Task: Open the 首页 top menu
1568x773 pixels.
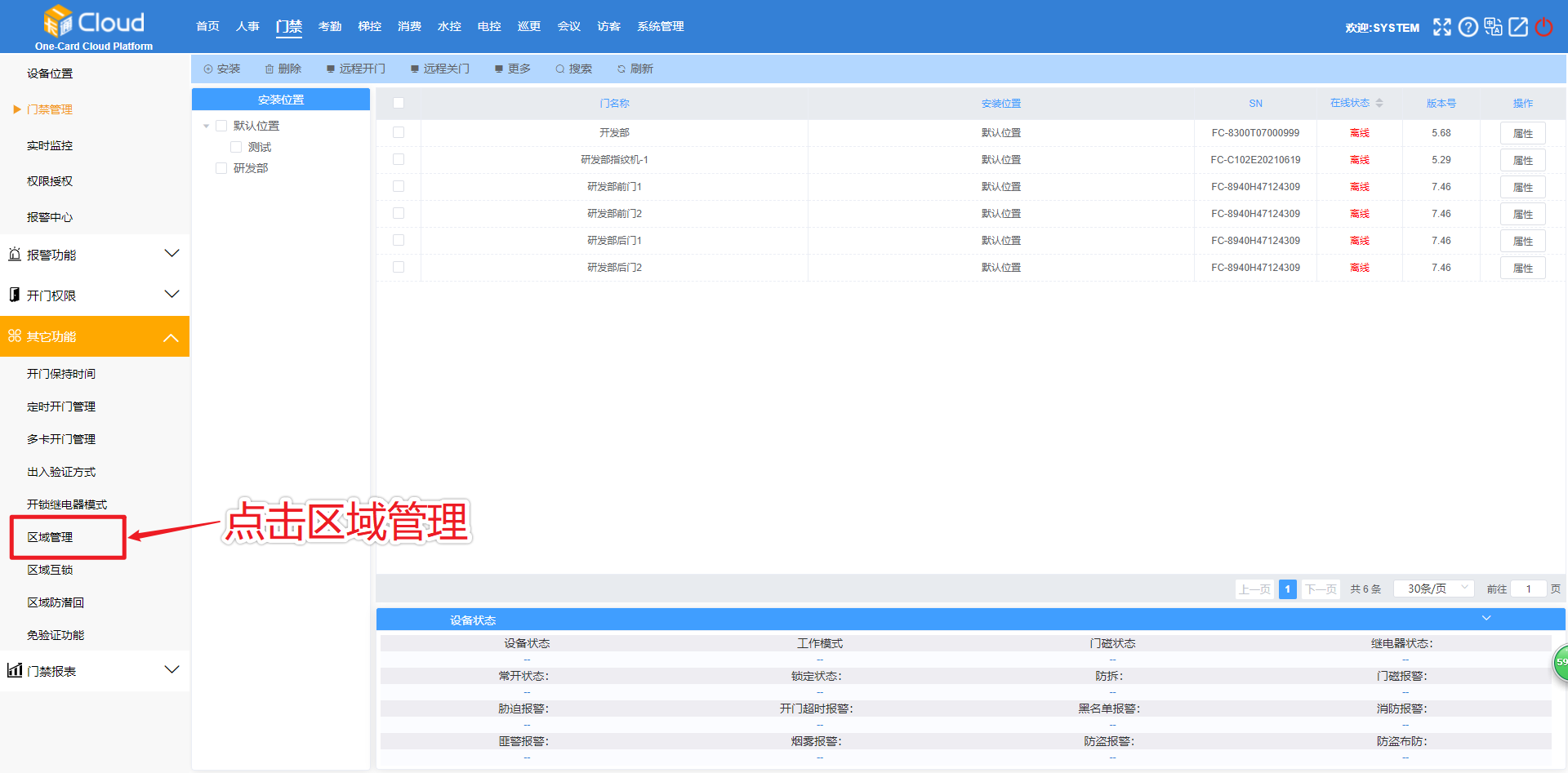Action: (207, 26)
